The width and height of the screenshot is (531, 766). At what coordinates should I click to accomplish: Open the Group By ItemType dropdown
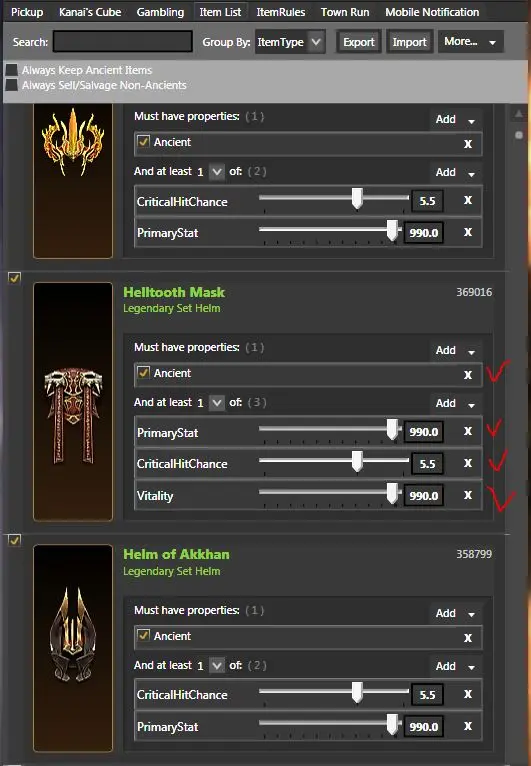pyautogui.click(x=290, y=42)
